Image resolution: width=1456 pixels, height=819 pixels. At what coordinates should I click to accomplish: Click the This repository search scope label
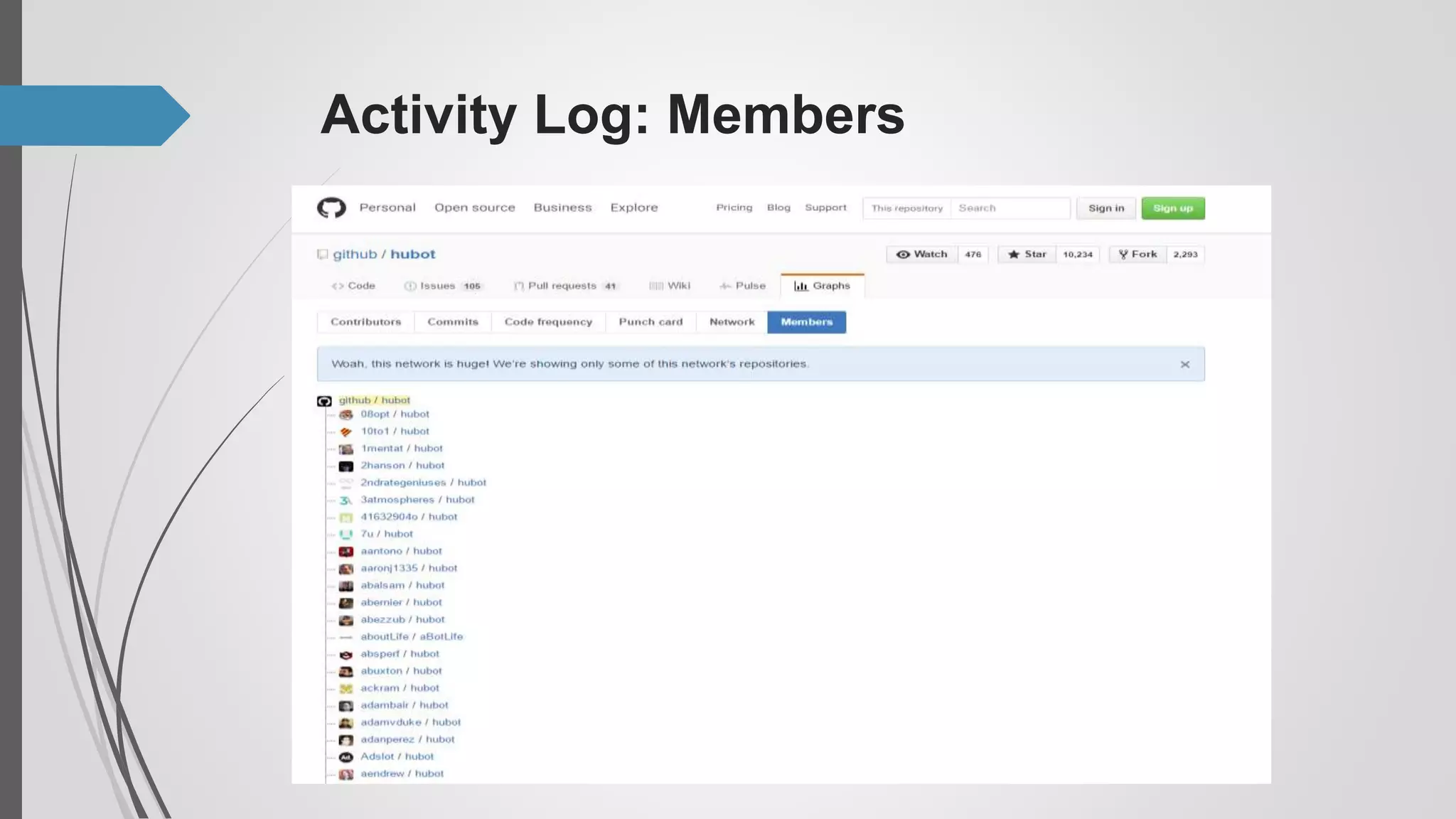[x=907, y=208]
